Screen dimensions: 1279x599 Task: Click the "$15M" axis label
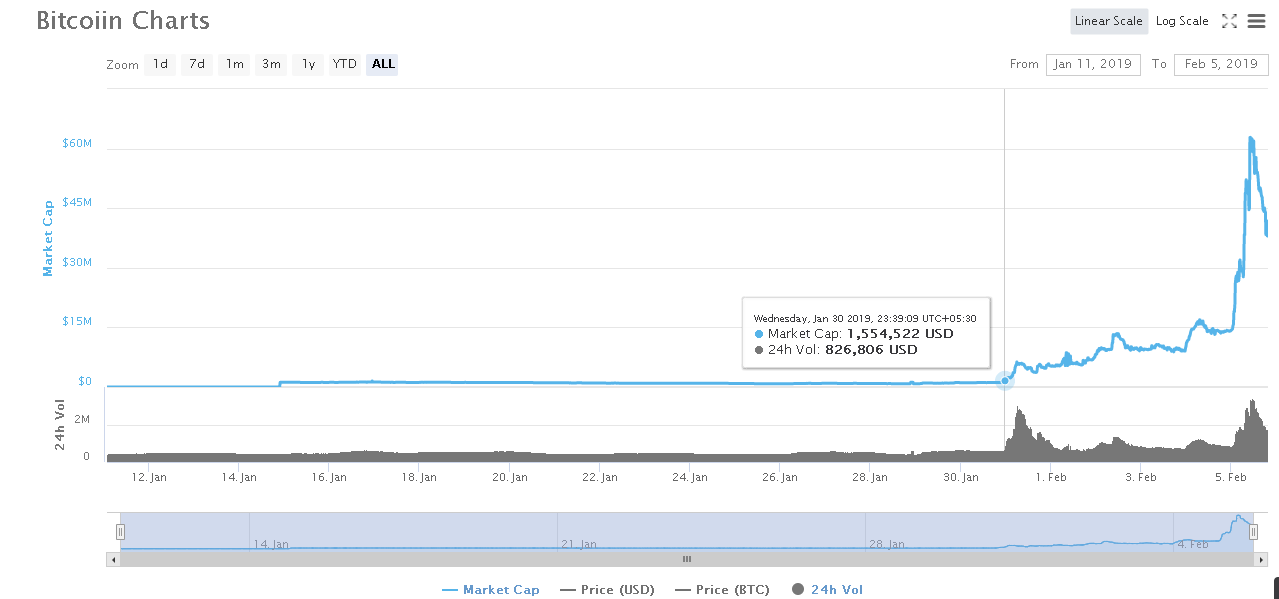[x=77, y=322]
